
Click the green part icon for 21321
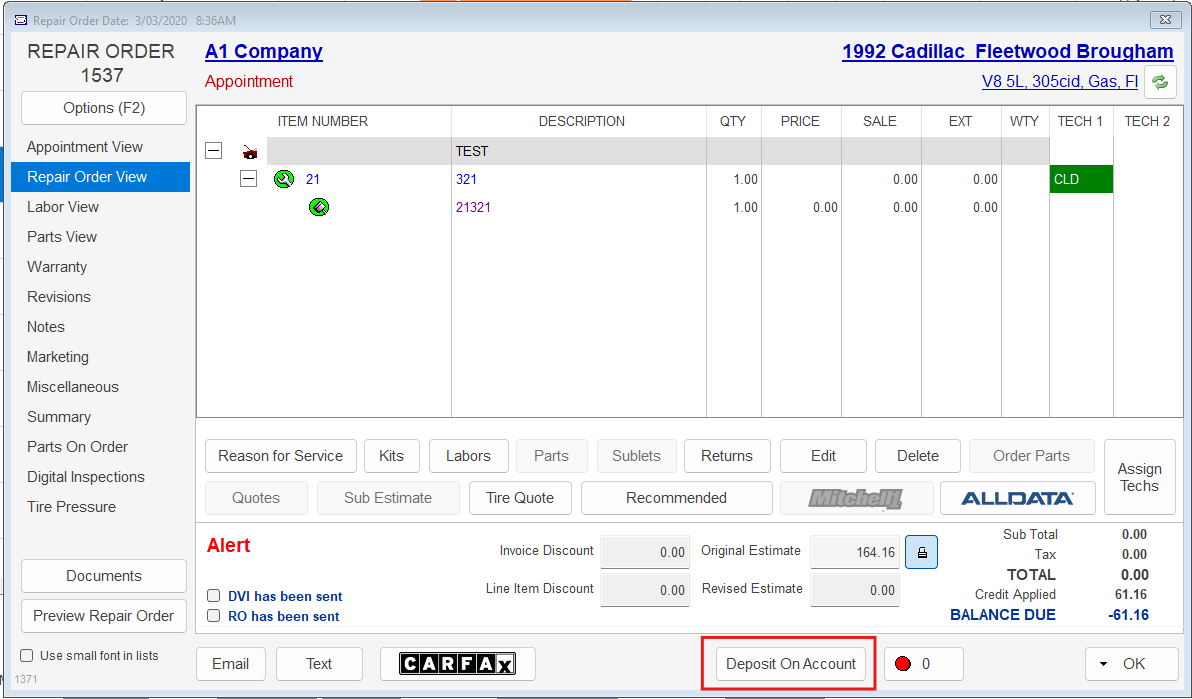click(319, 207)
